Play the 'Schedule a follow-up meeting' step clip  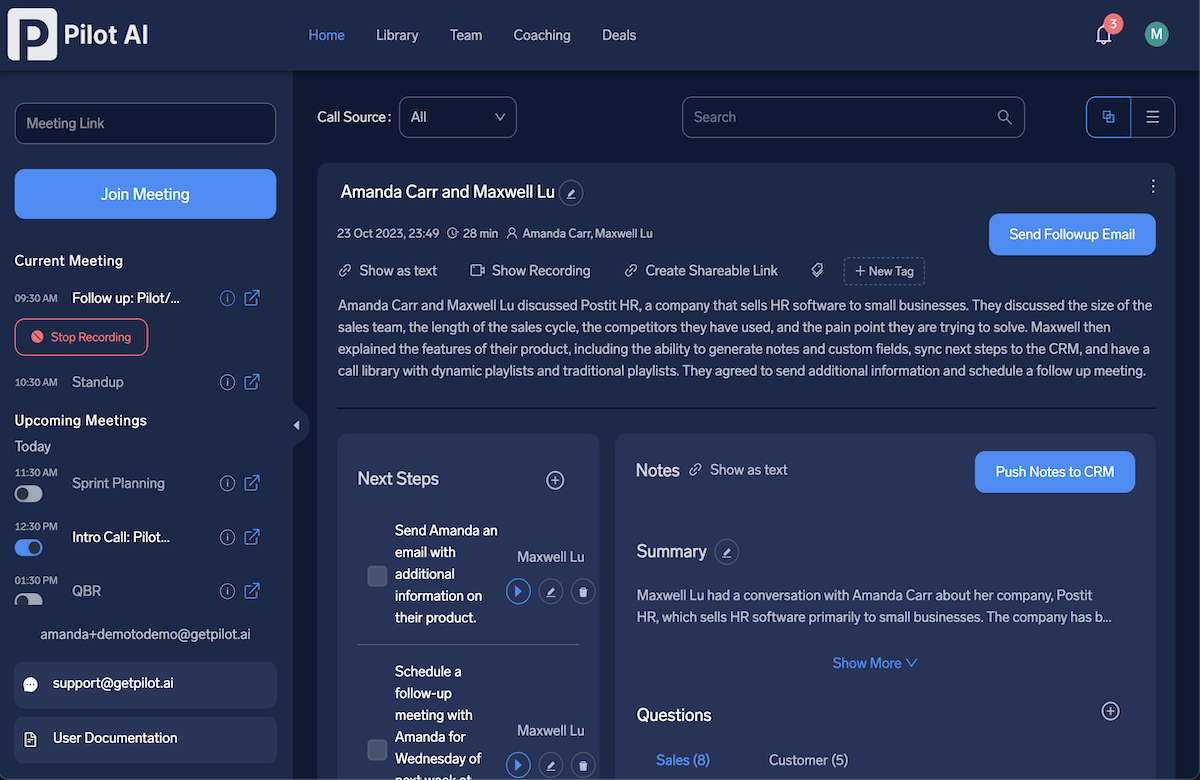(x=518, y=766)
